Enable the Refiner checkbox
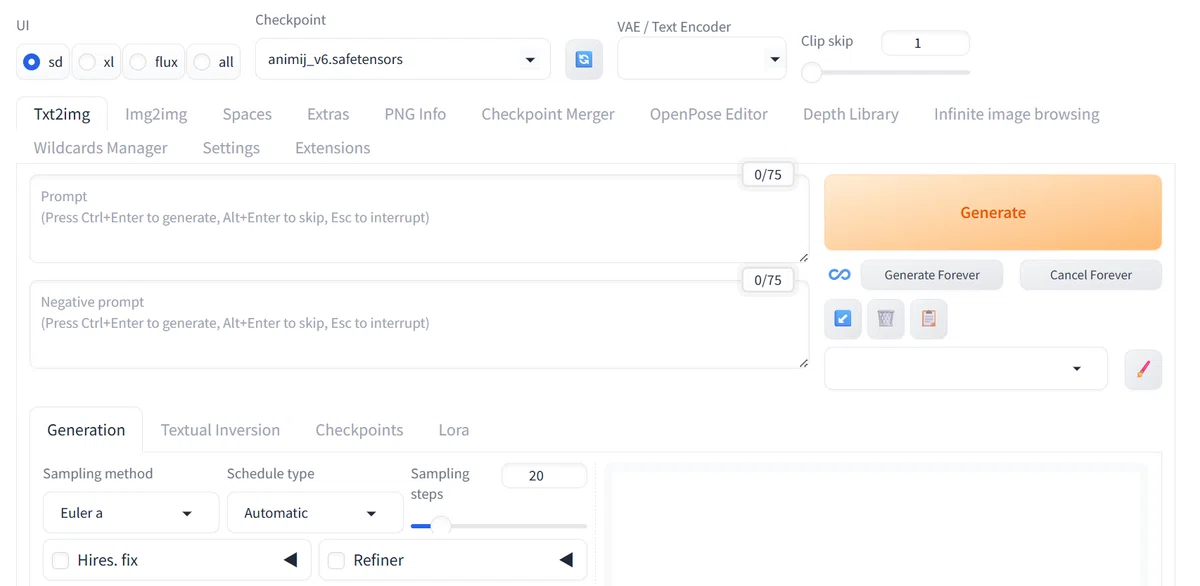The width and height of the screenshot is (1200, 586). click(337, 560)
